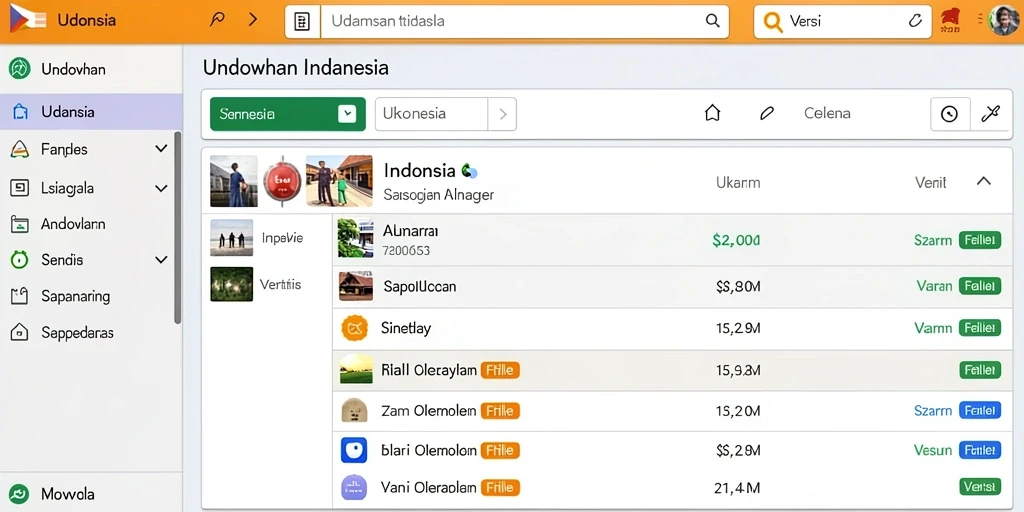This screenshot has height=512, width=1024.
Task: Click the purple Vani Oleraplam icon
Action: tap(355, 487)
